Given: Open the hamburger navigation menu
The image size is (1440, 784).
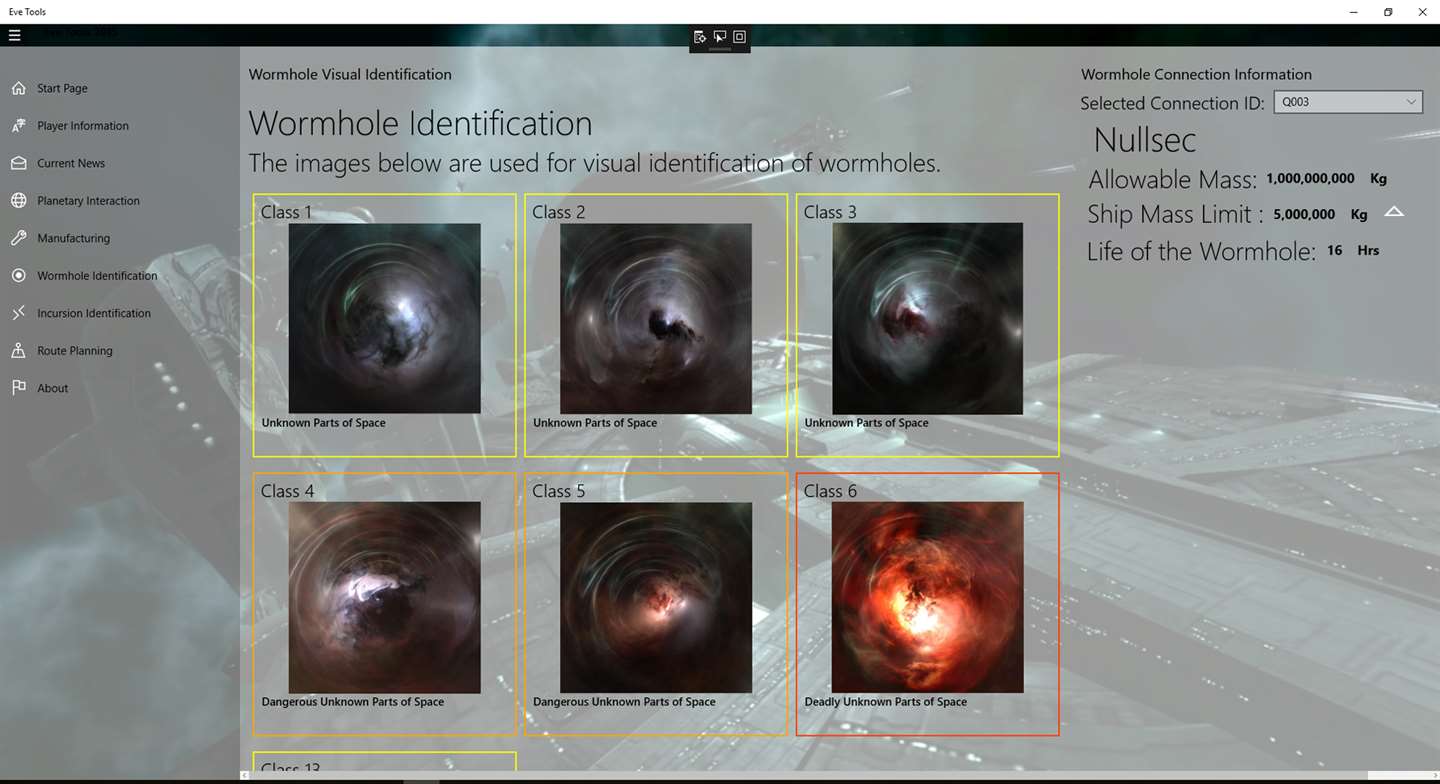Looking at the screenshot, I should point(14,35).
